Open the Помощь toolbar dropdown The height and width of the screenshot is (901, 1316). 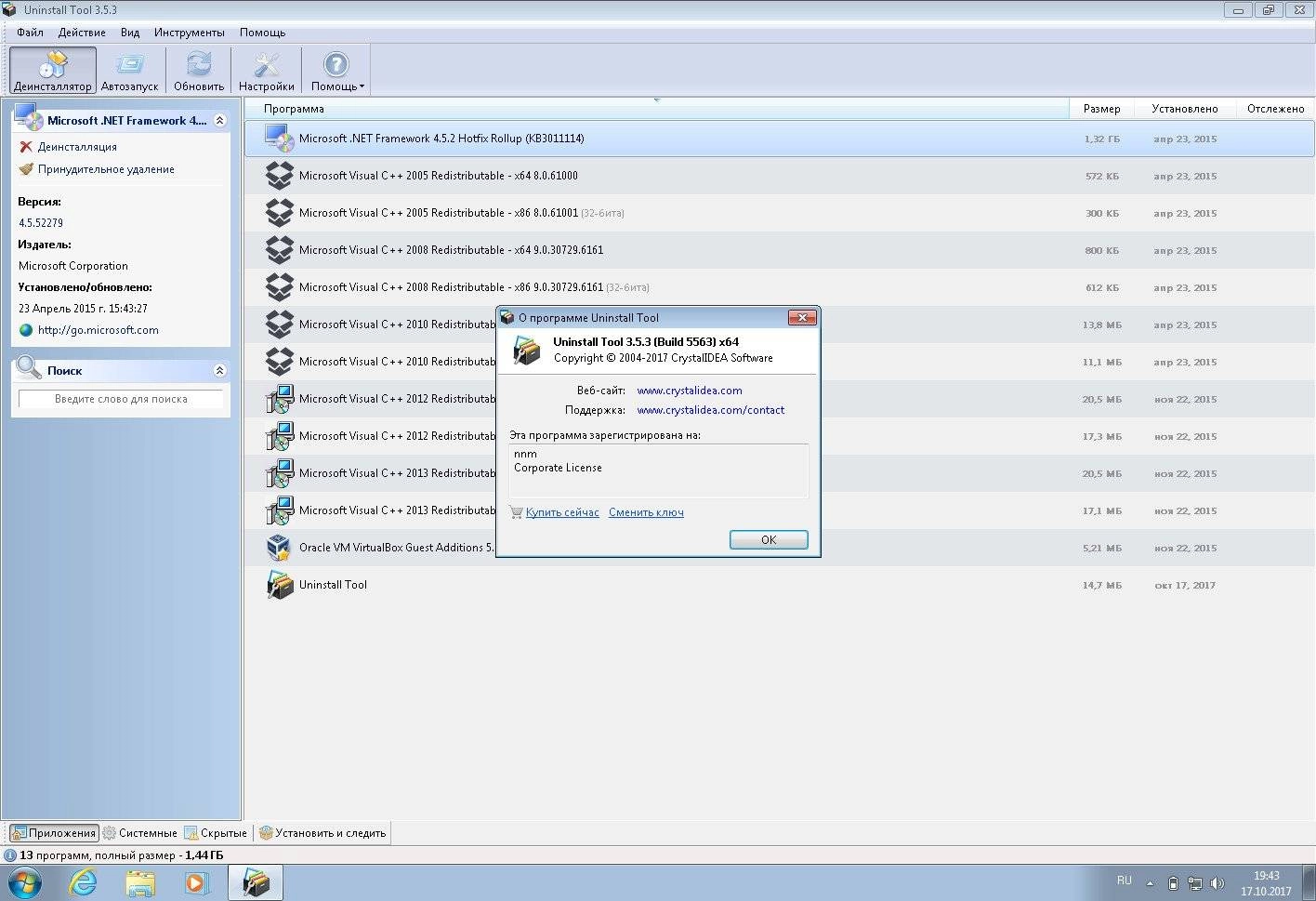(336, 71)
